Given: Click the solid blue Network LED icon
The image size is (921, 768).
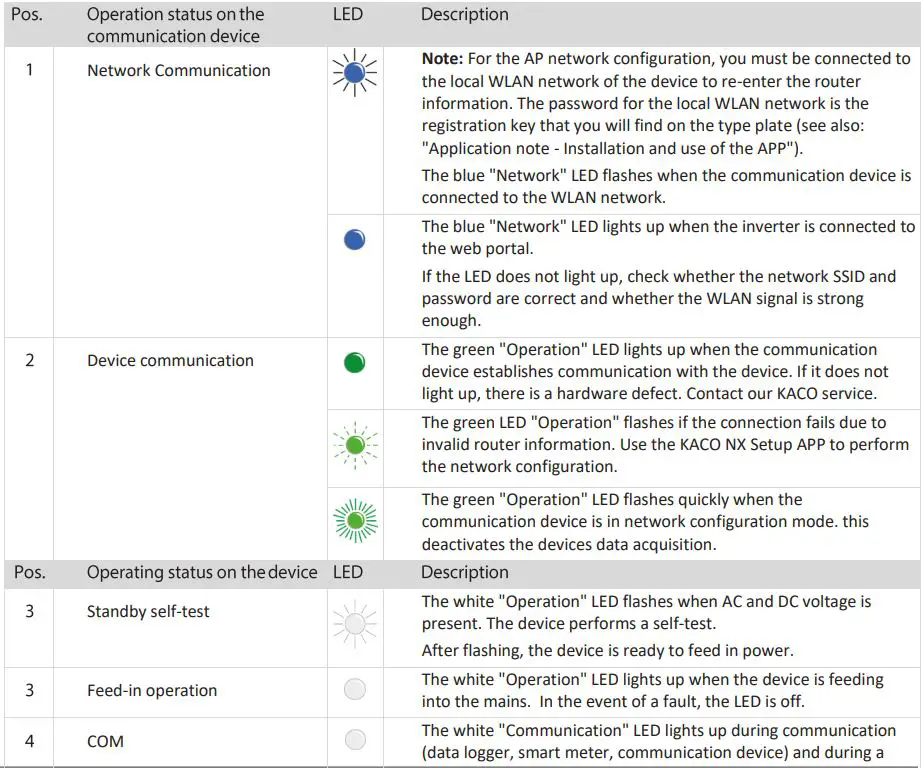Looking at the screenshot, I should click(354, 239).
